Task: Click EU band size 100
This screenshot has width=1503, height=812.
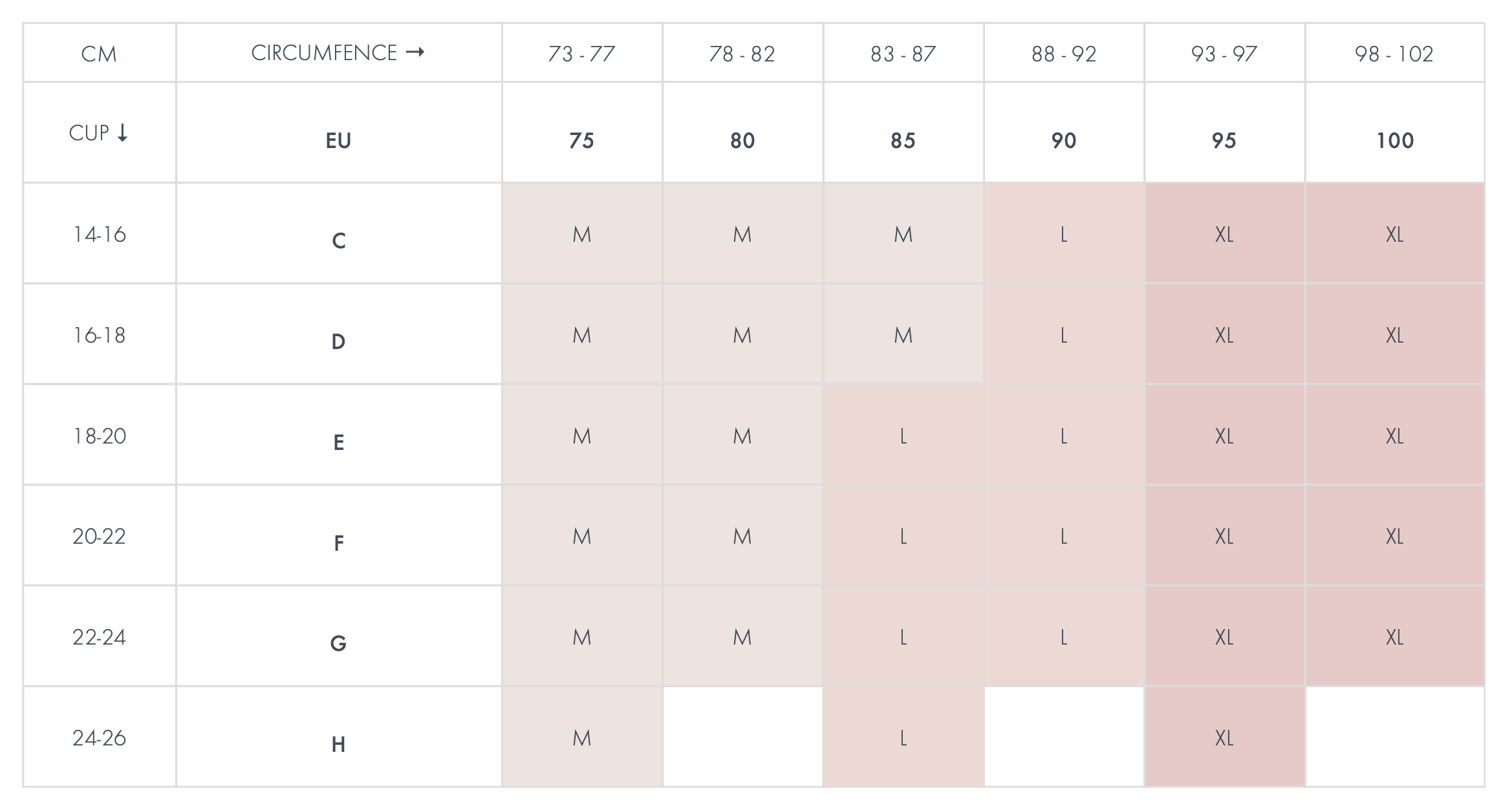Action: [x=1394, y=140]
